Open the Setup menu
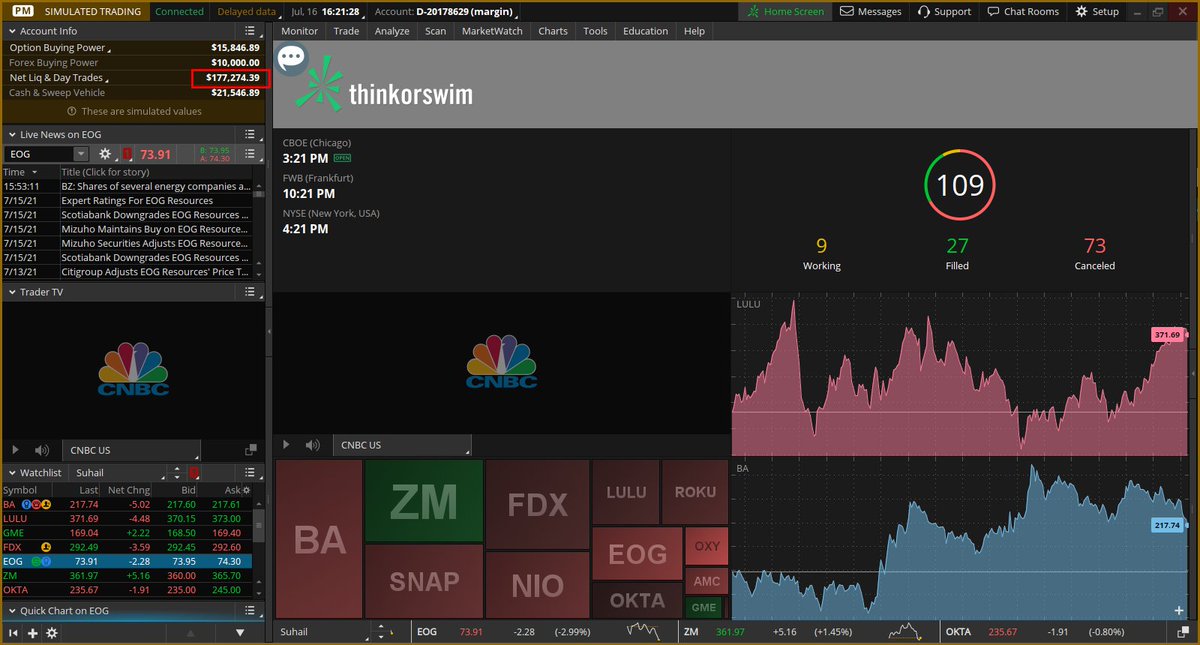The width and height of the screenshot is (1200, 645). click(x=1098, y=11)
